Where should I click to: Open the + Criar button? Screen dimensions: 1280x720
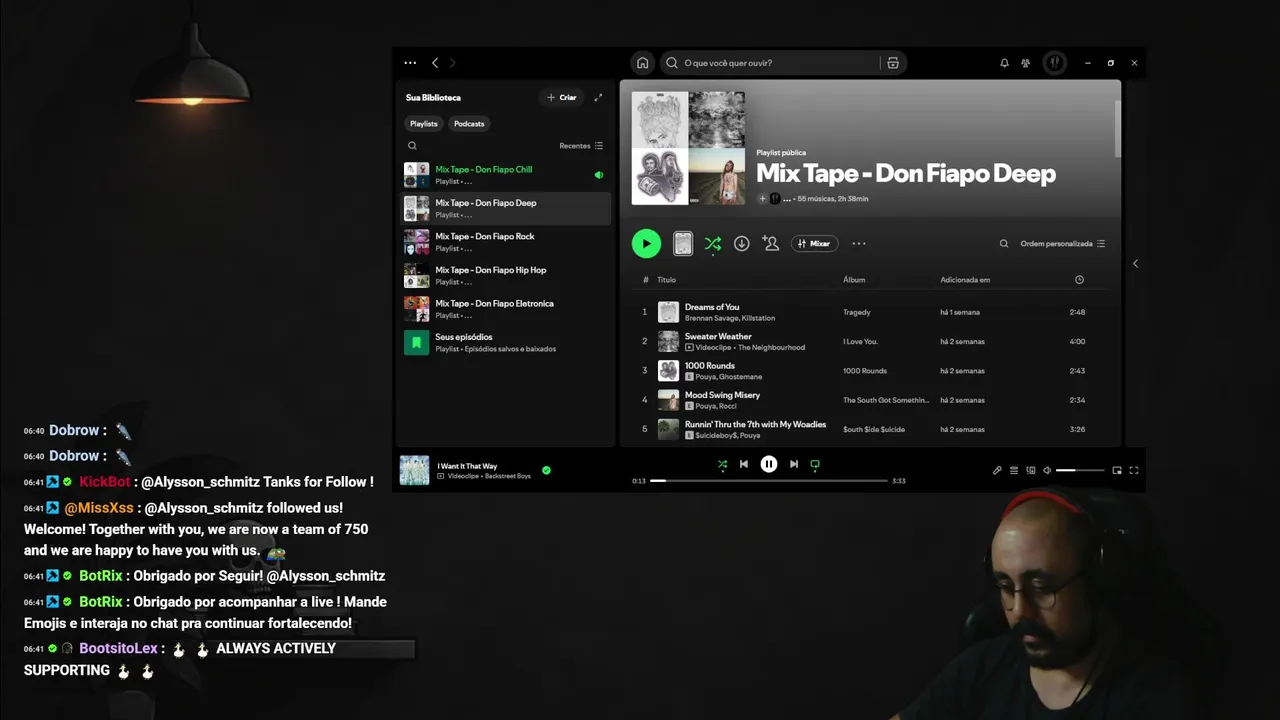pos(562,97)
